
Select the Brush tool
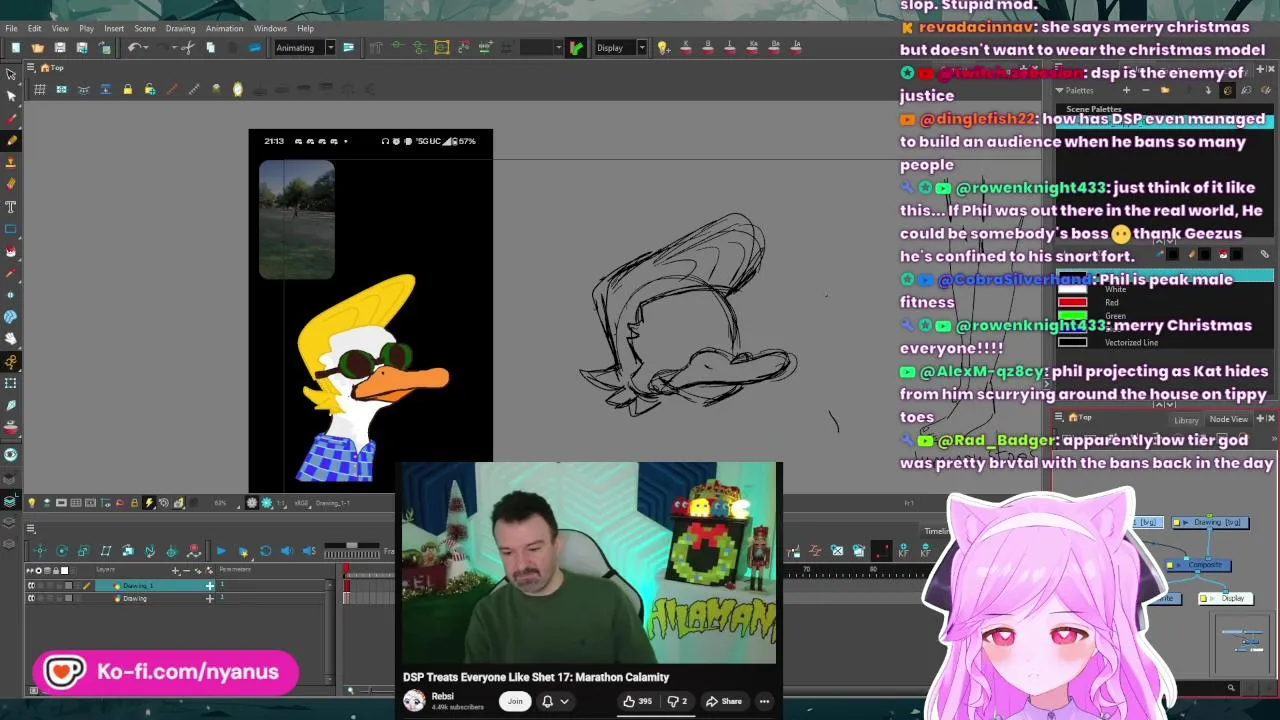click(x=11, y=118)
